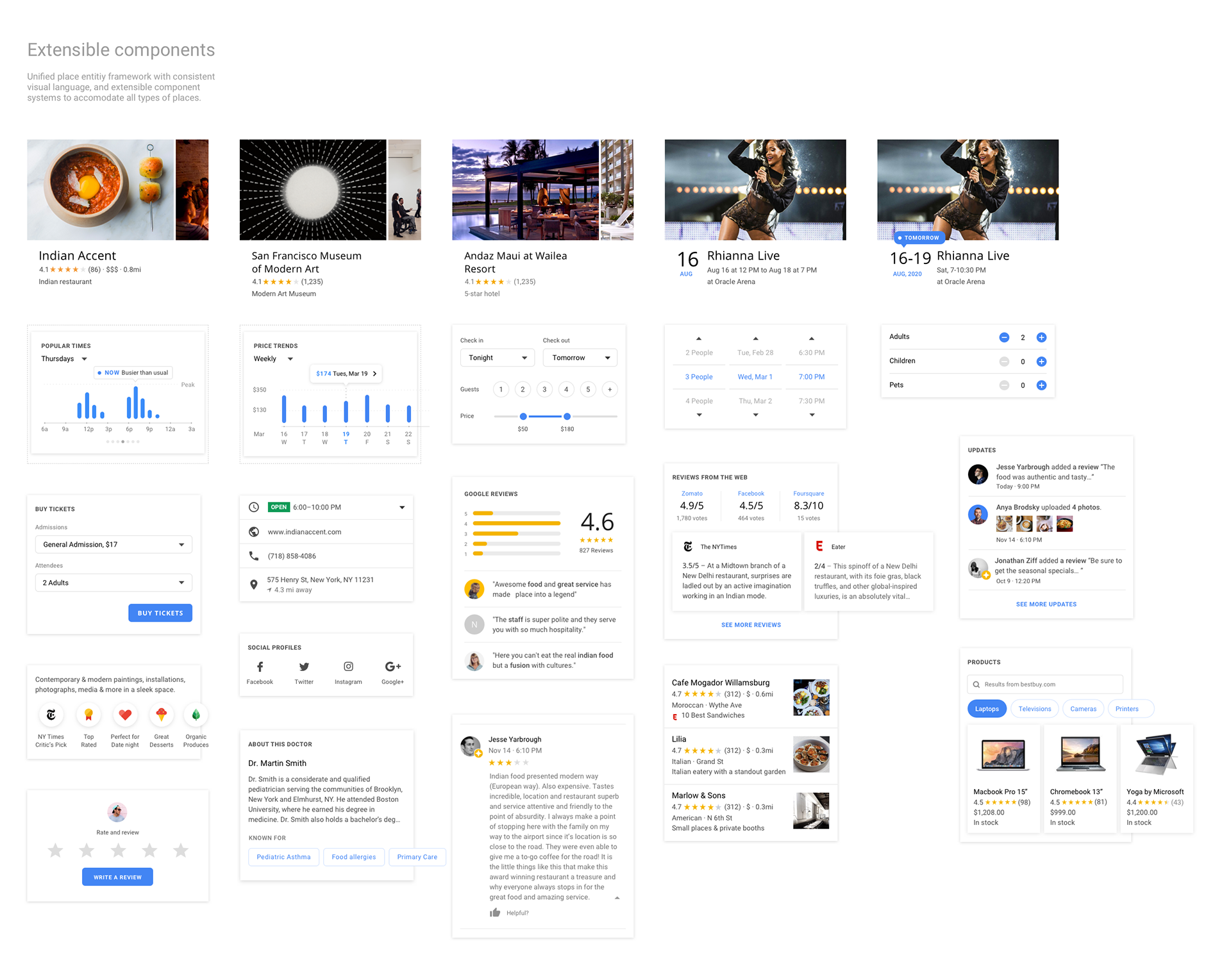The image size is (1231, 980).
Task: Increase the Adults count with plus icon
Action: click(1041, 337)
